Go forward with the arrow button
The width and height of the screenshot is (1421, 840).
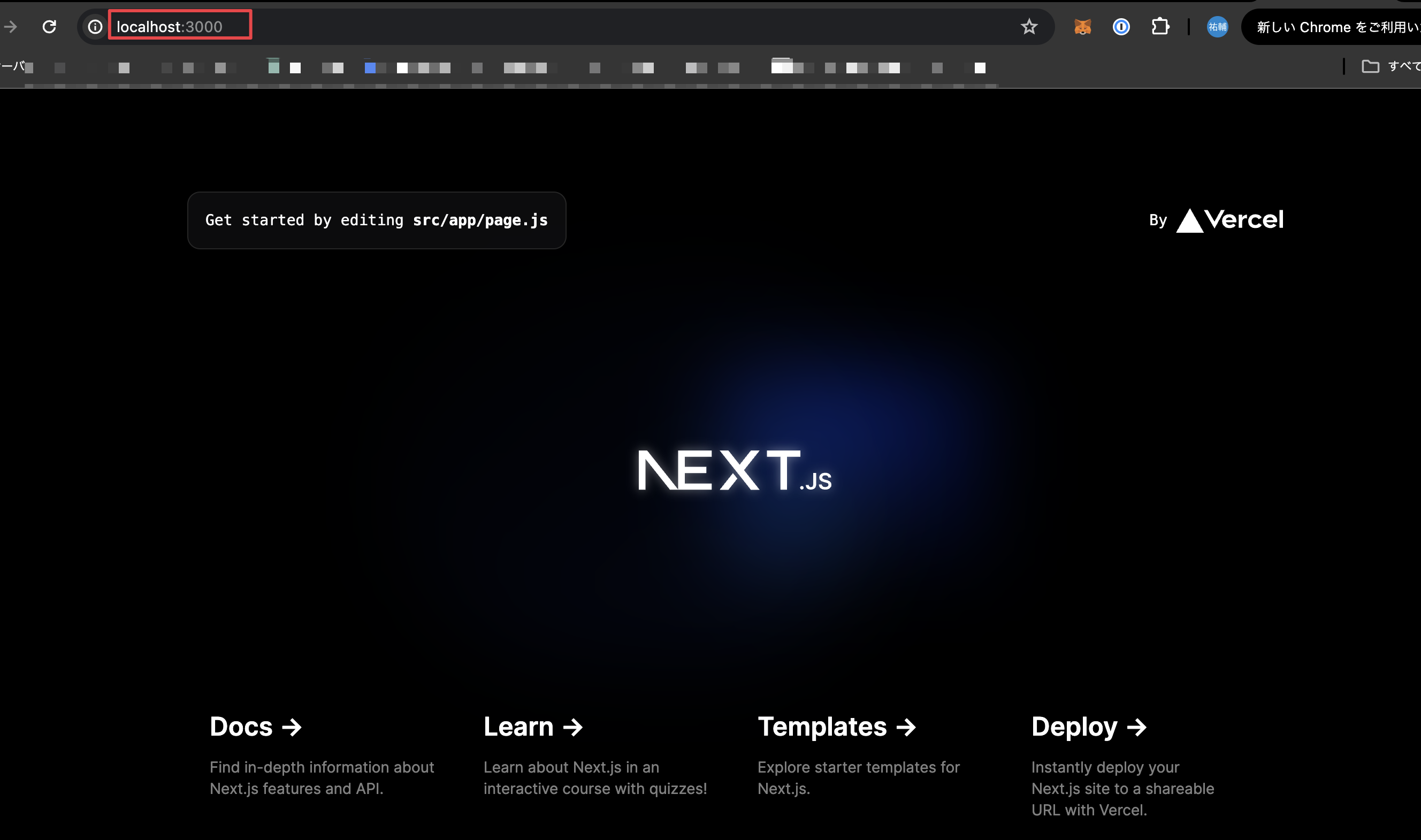(x=10, y=27)
